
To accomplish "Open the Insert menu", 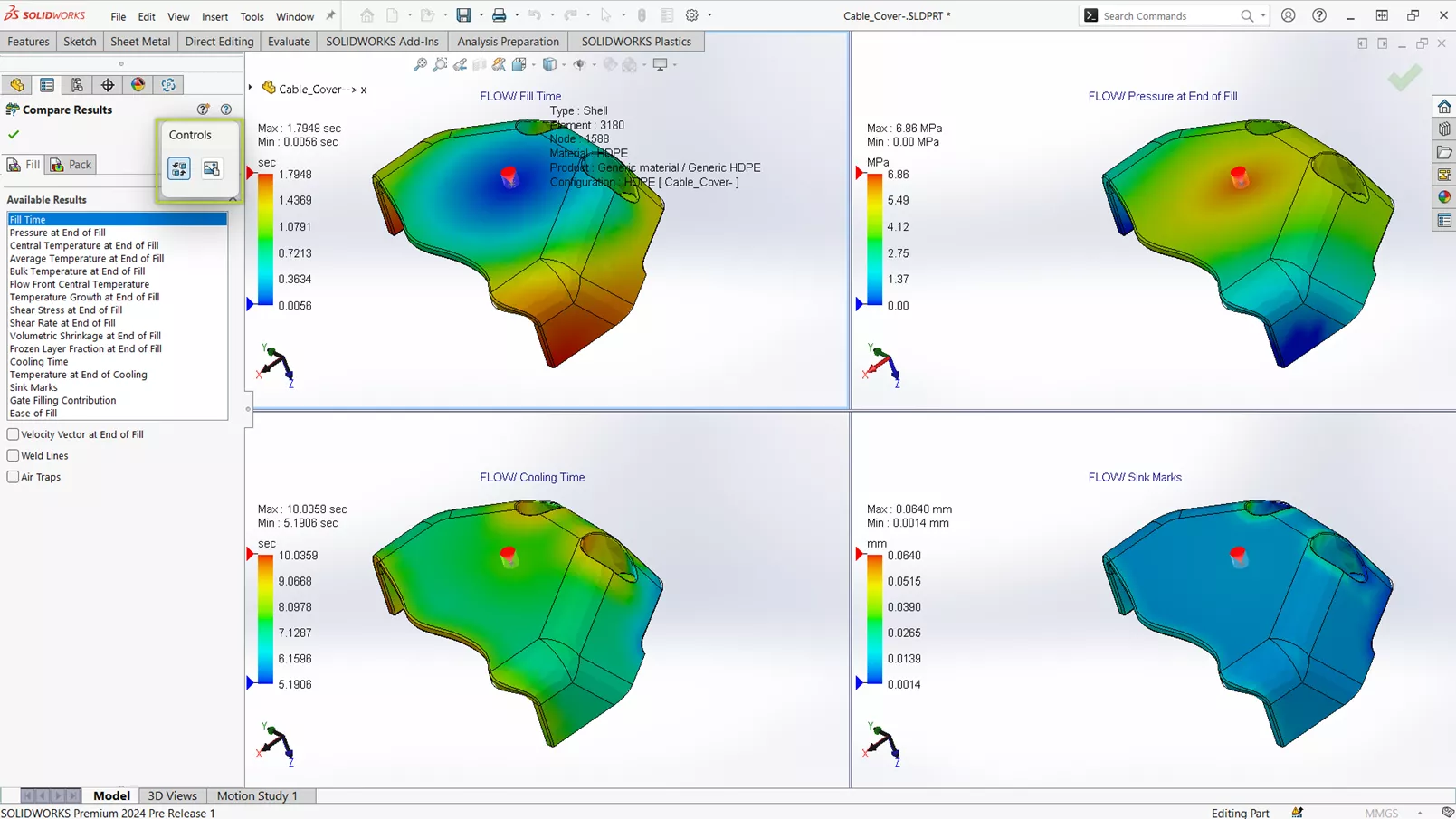I will pyautogui.click(x=214, y=16).
